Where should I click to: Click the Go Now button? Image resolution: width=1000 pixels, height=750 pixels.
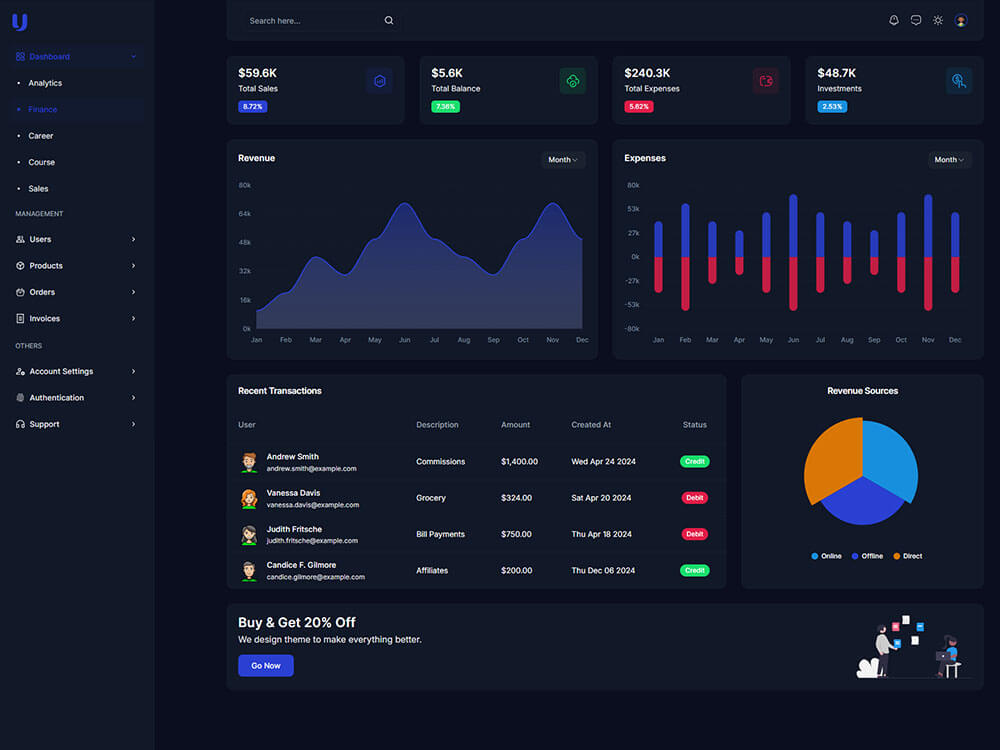pyautogui.click(x=266, y=665)
